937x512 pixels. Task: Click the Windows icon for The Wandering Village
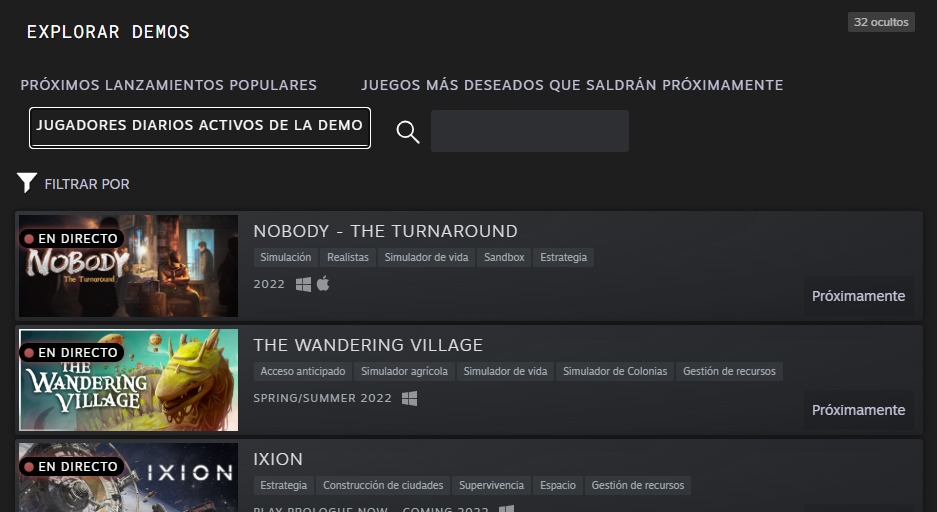(x=409, y=398)
